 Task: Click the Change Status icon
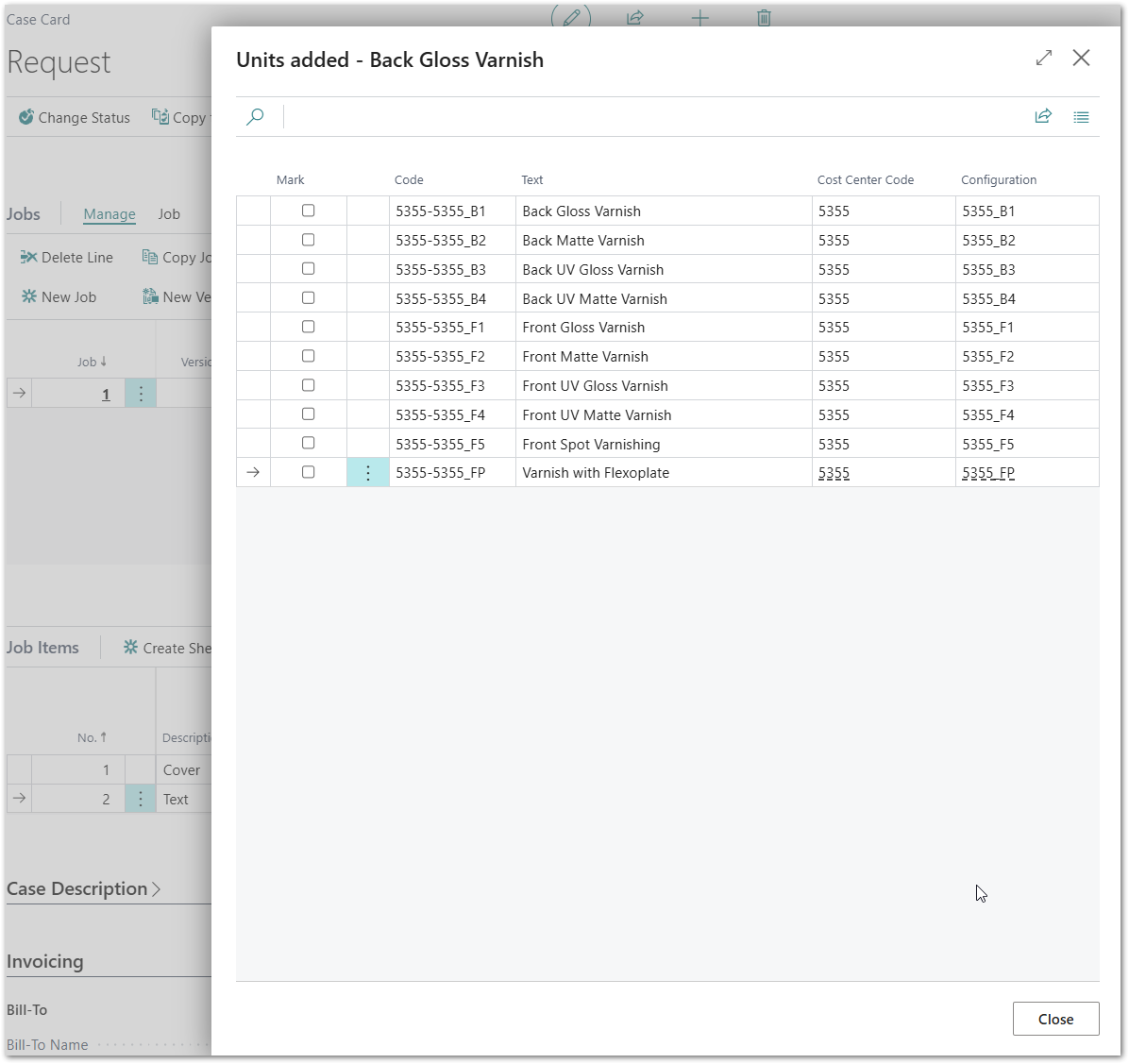click(26, 118)
